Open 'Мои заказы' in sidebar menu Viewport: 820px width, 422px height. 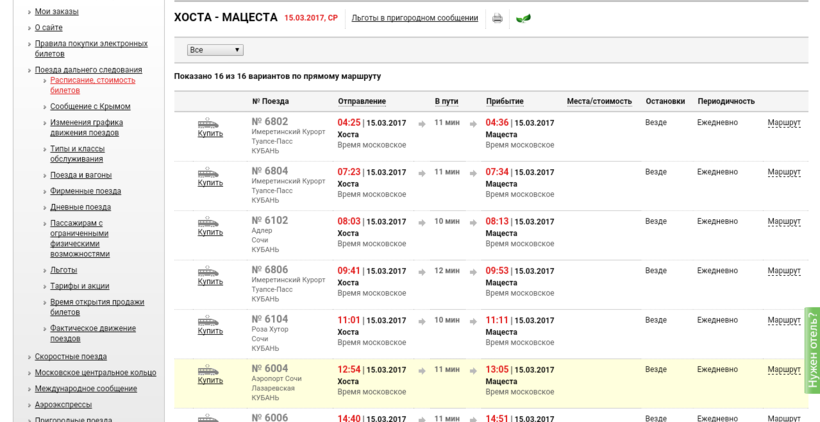56,11
